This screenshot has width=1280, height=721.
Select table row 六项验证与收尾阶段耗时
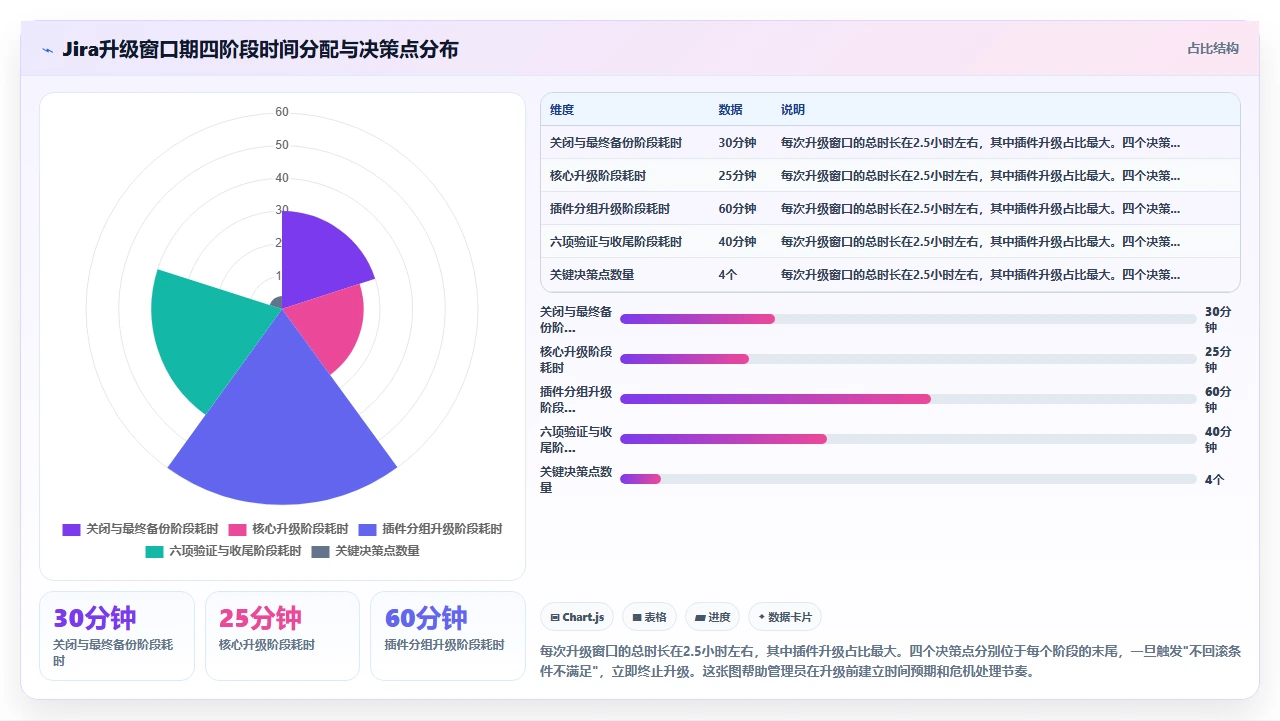pyautogui.click(x=890, y=242)
